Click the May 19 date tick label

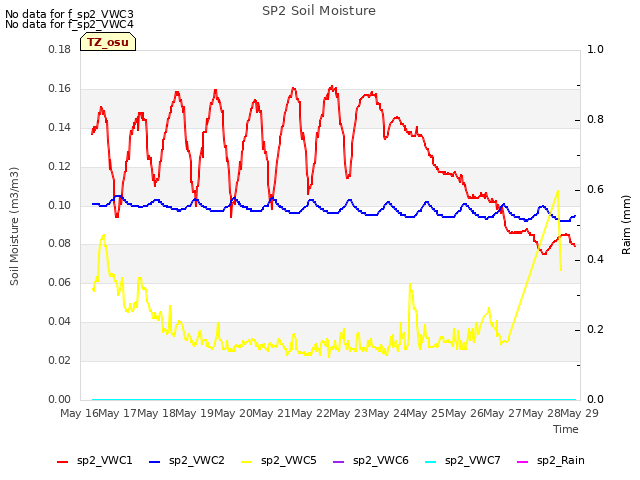click(x=194, y=413)
